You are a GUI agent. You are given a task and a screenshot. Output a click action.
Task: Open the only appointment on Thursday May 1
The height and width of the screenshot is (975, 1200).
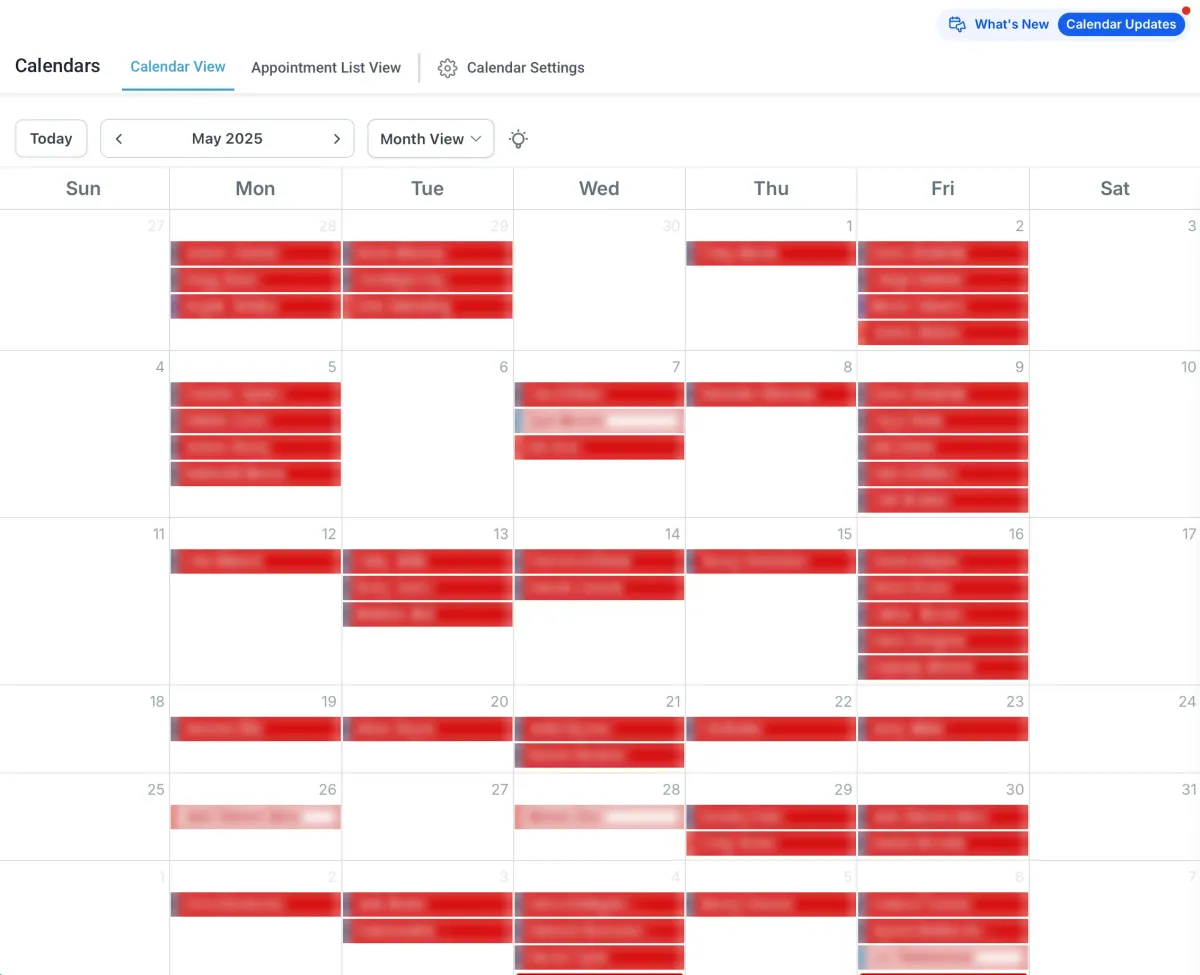pos(771,253)
